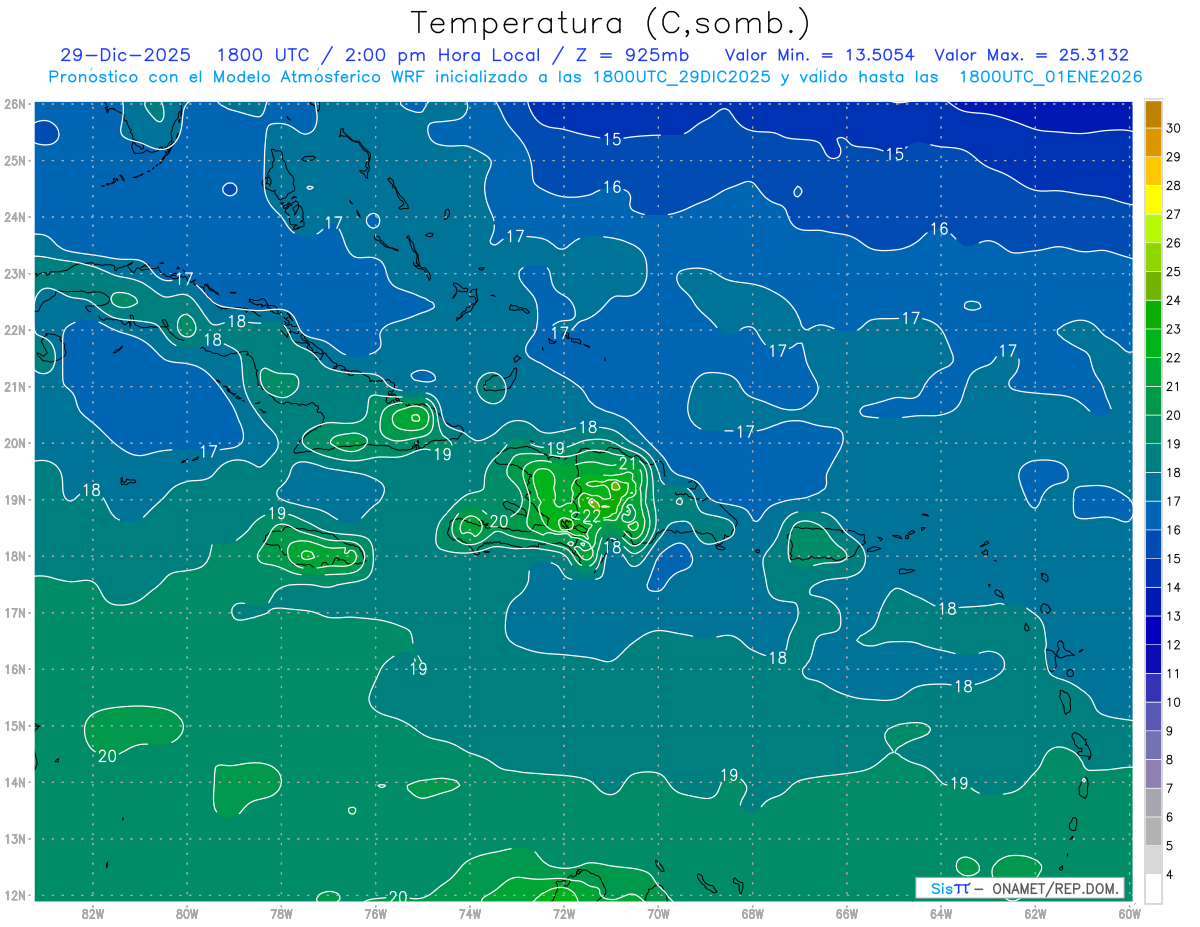Click the '74W' longitude axis label
This screenshot has height=927, width=1200.
click(x=470, y=913)
